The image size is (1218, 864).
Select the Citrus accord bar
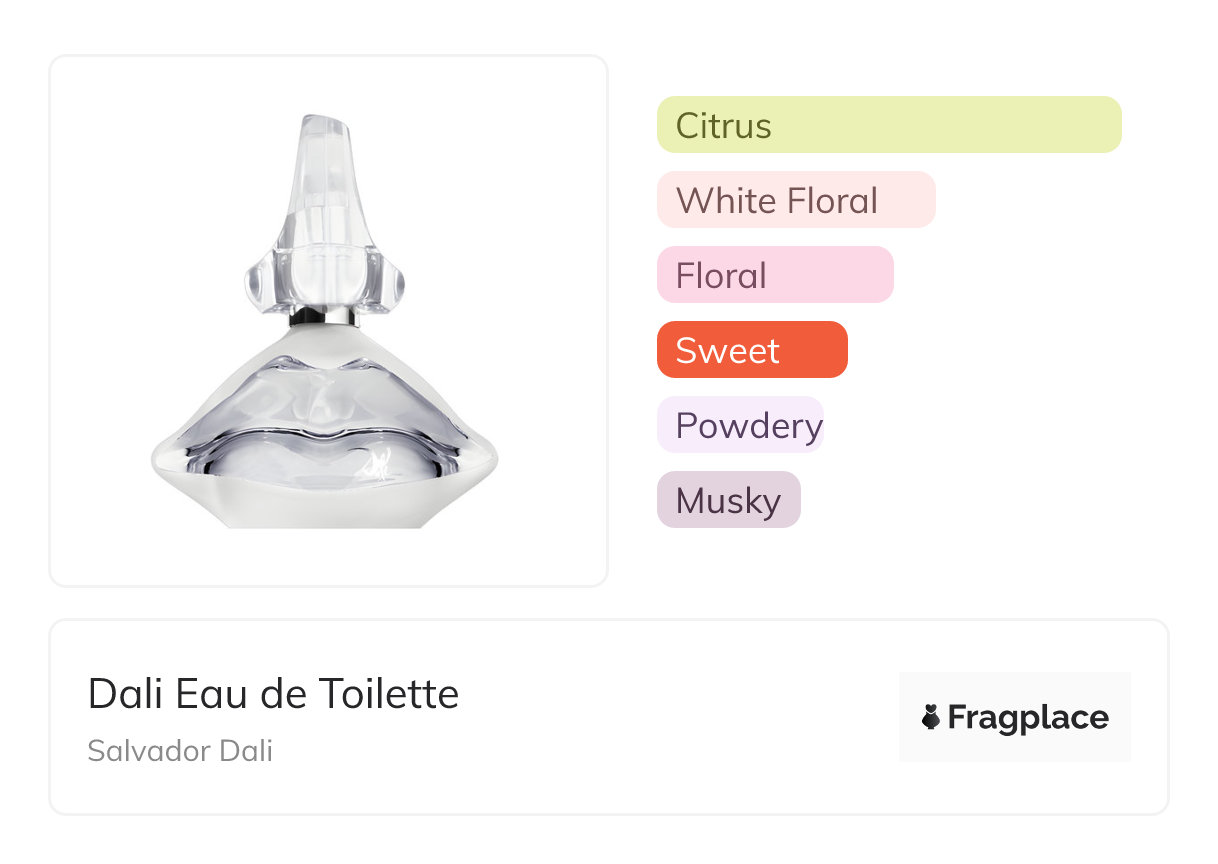point(888,125)
